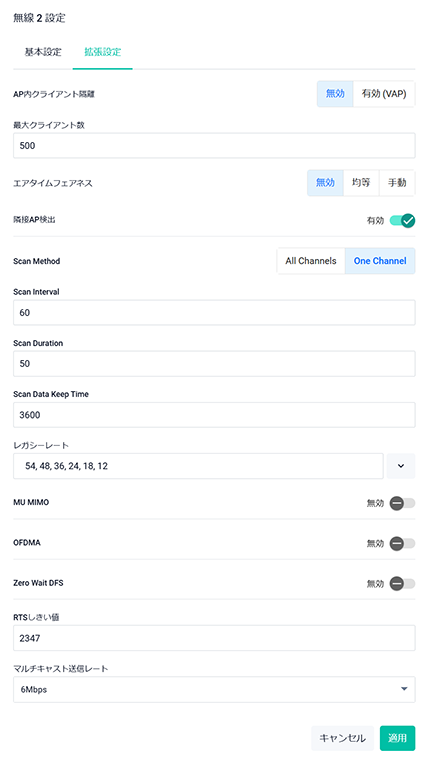Click the キャンセル button
Viewport: 426px width, 762px height.
[x=342, y=738]
